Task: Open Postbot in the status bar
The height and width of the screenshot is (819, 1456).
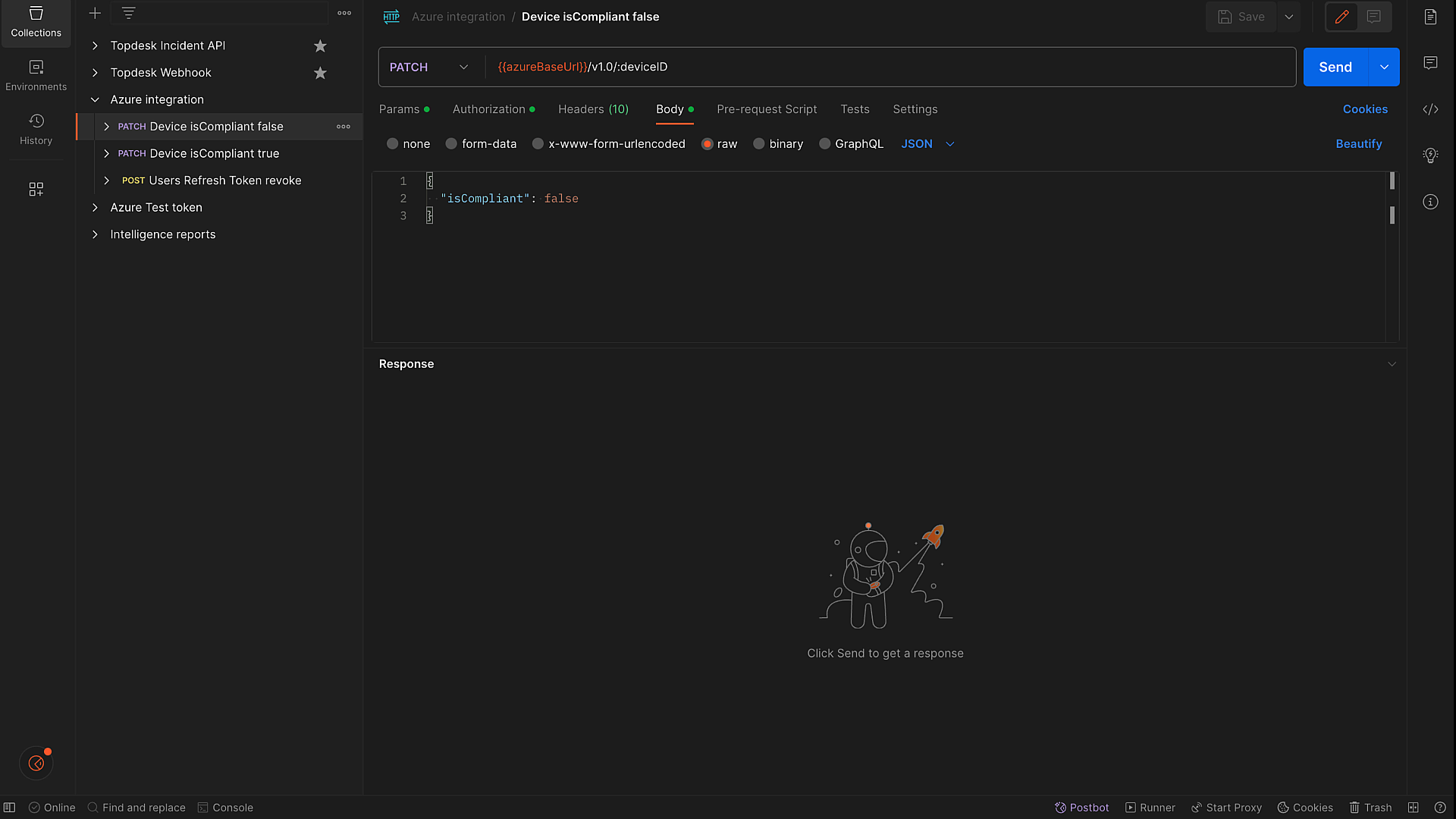Action: pyautogui.click(x=1082, y=808)
